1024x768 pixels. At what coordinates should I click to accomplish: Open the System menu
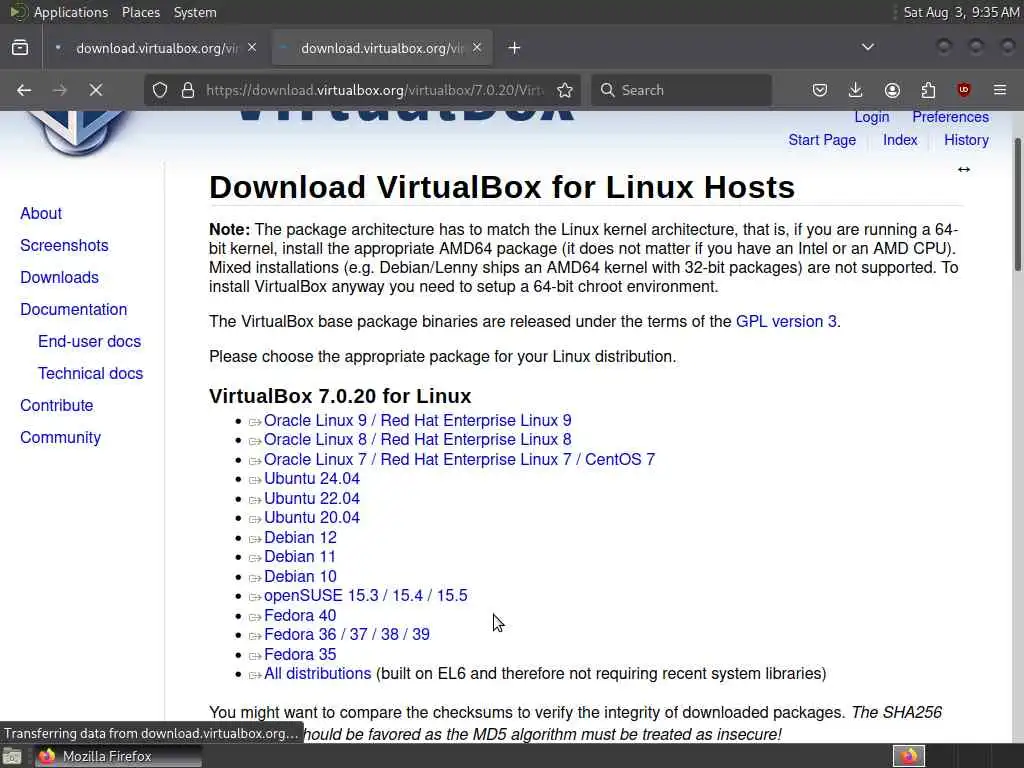click(x=195, y=12)
